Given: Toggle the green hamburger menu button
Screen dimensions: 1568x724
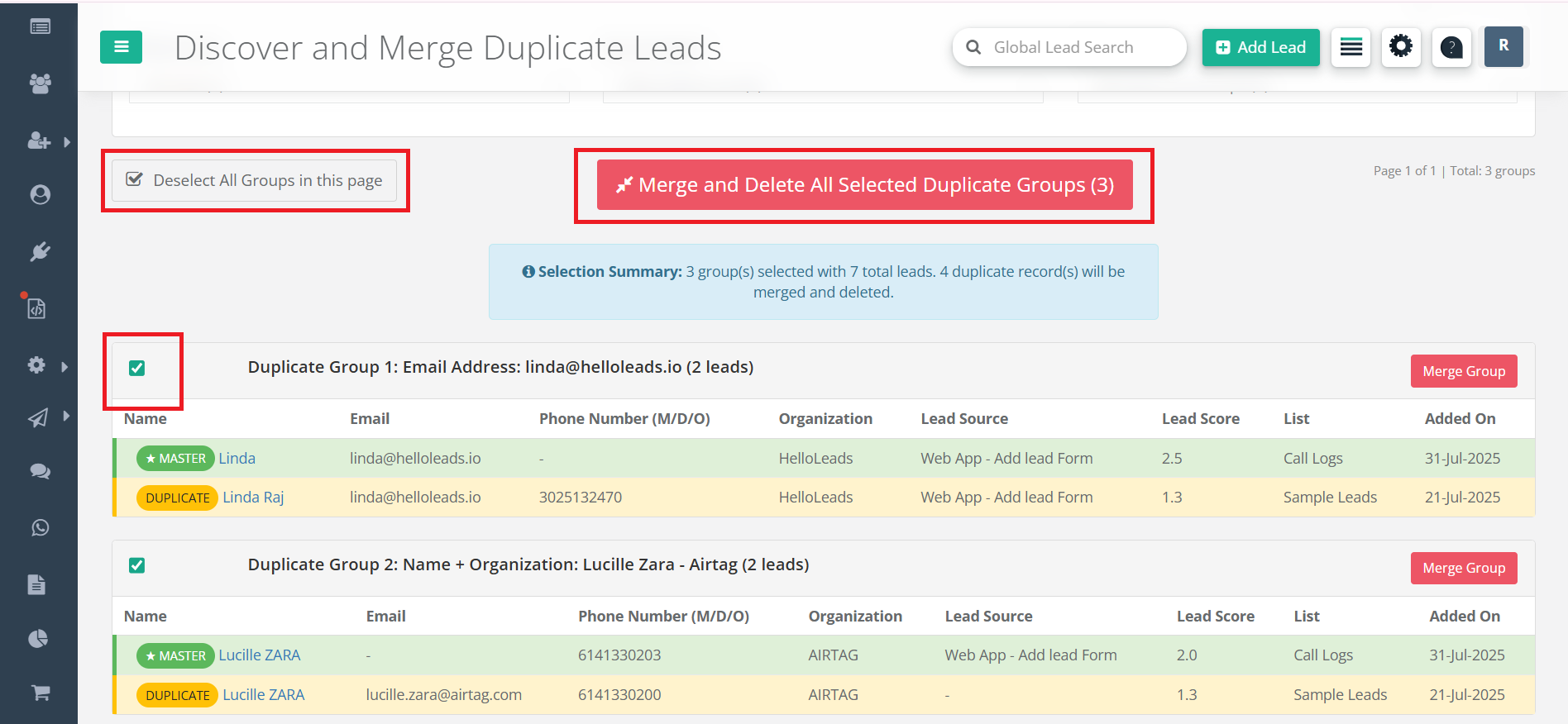Looking at the screenshot, I should point(121,47).
